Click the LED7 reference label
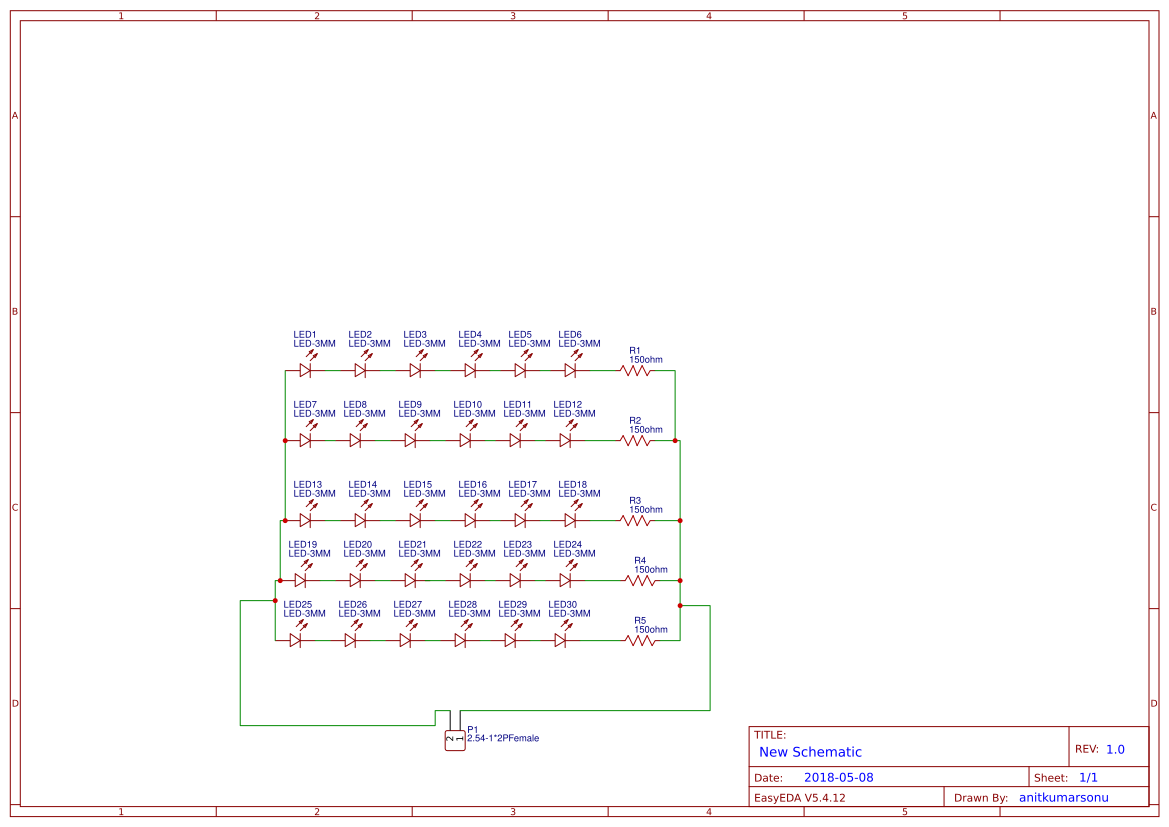Image resolution: width=1169 pixels, height=827 pixels. tap(305, 404)
